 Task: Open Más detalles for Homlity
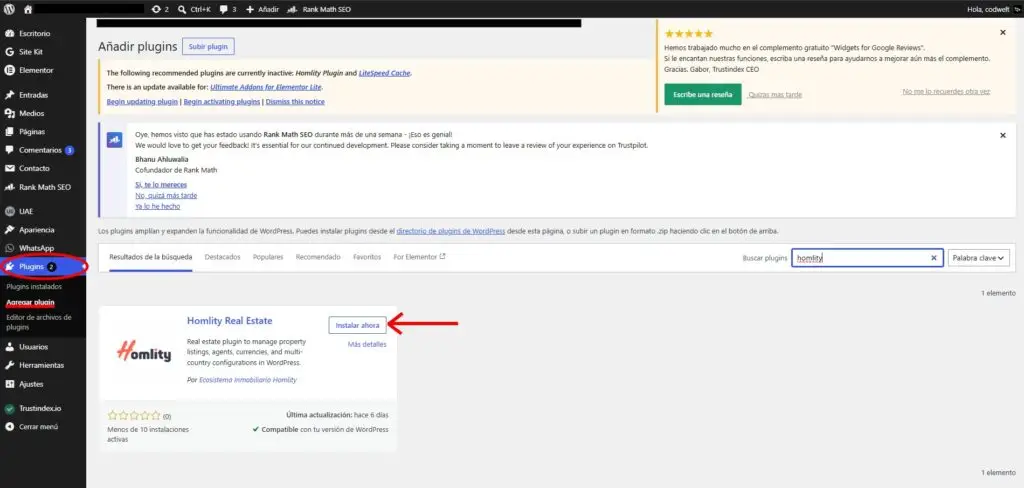click(366, 344)
